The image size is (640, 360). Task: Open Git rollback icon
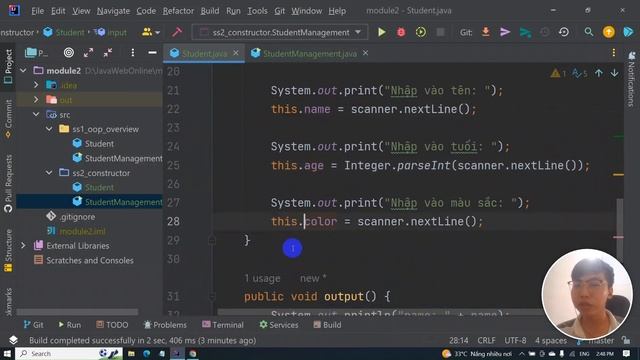[x=564, y=32]
